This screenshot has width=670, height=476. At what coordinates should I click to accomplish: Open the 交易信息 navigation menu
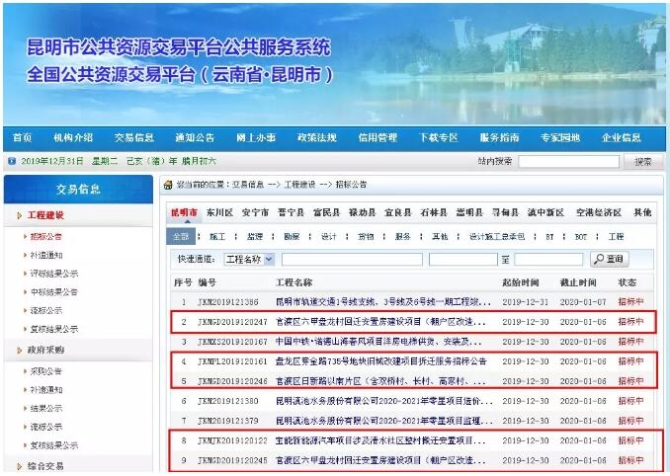[x=133, y=137]
